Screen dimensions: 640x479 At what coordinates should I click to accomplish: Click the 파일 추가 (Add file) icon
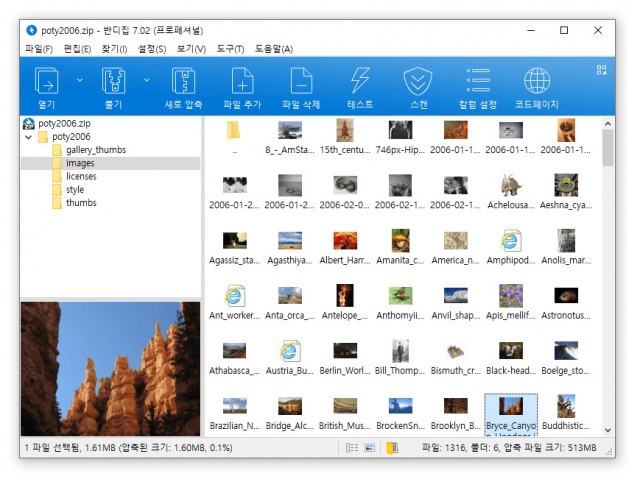point(242,81)
